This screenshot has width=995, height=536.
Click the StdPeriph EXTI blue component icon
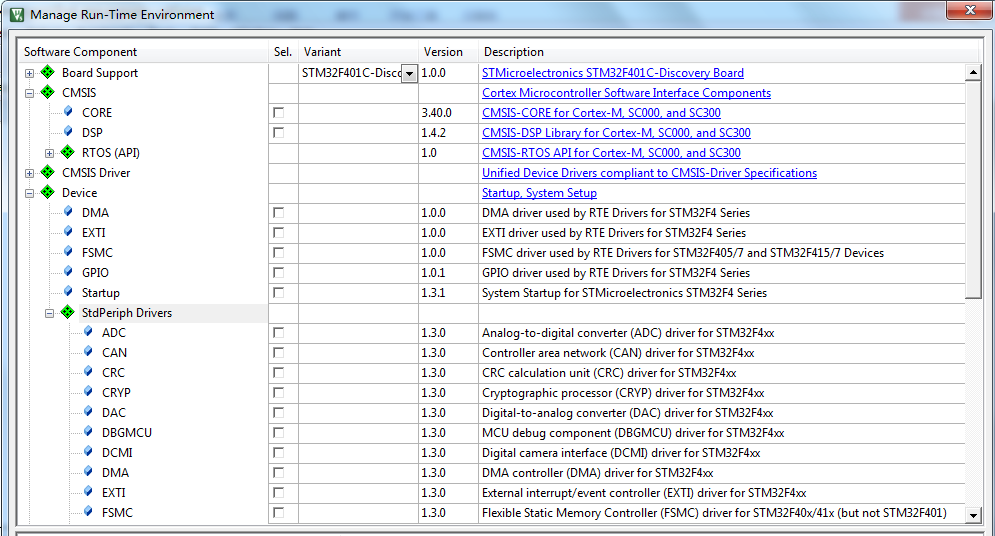coord(88,492)
